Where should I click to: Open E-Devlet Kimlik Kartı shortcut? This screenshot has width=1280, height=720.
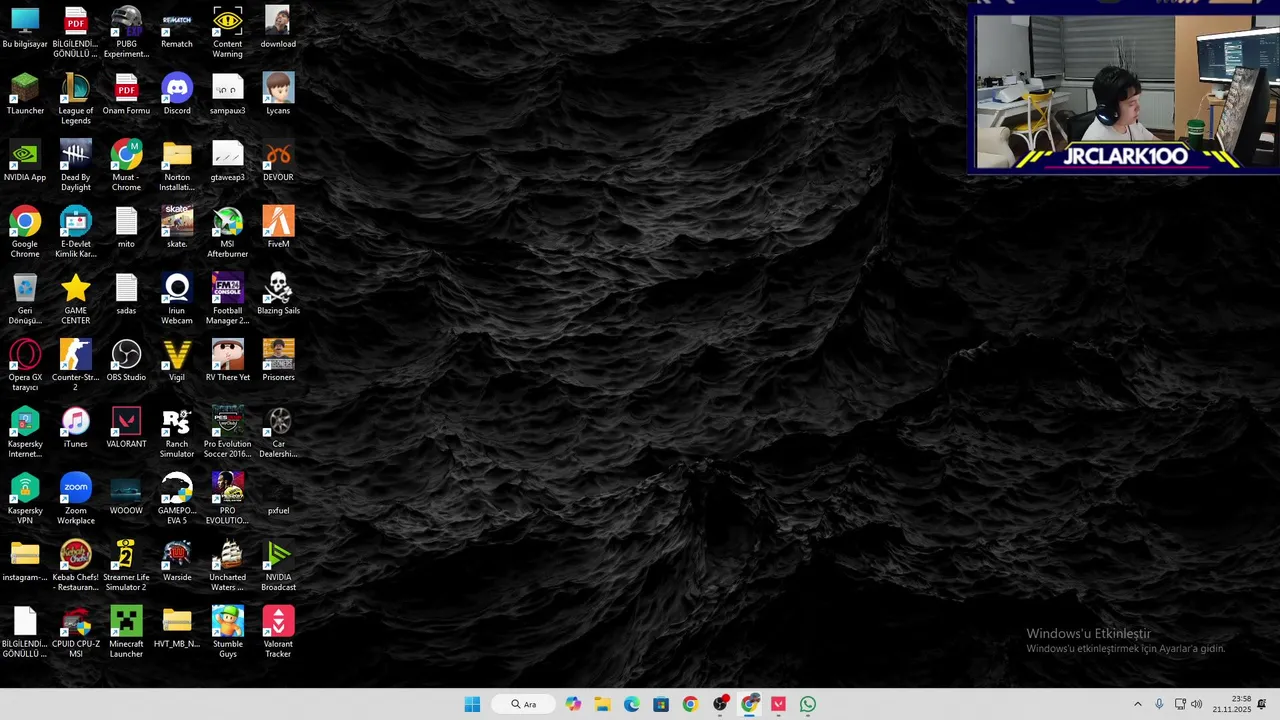(x=75, y=232)
